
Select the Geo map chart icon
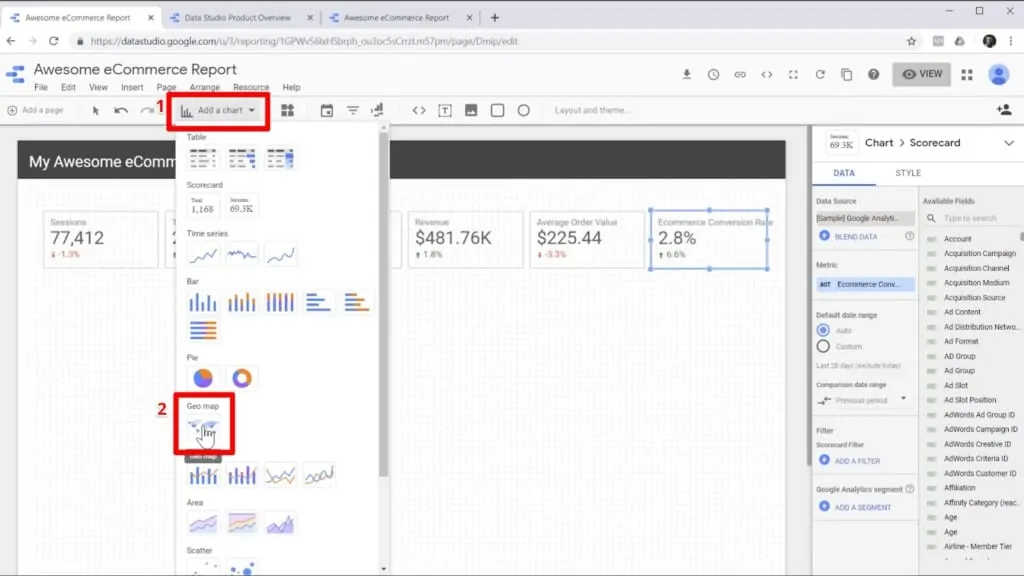(x=203, y=428)
